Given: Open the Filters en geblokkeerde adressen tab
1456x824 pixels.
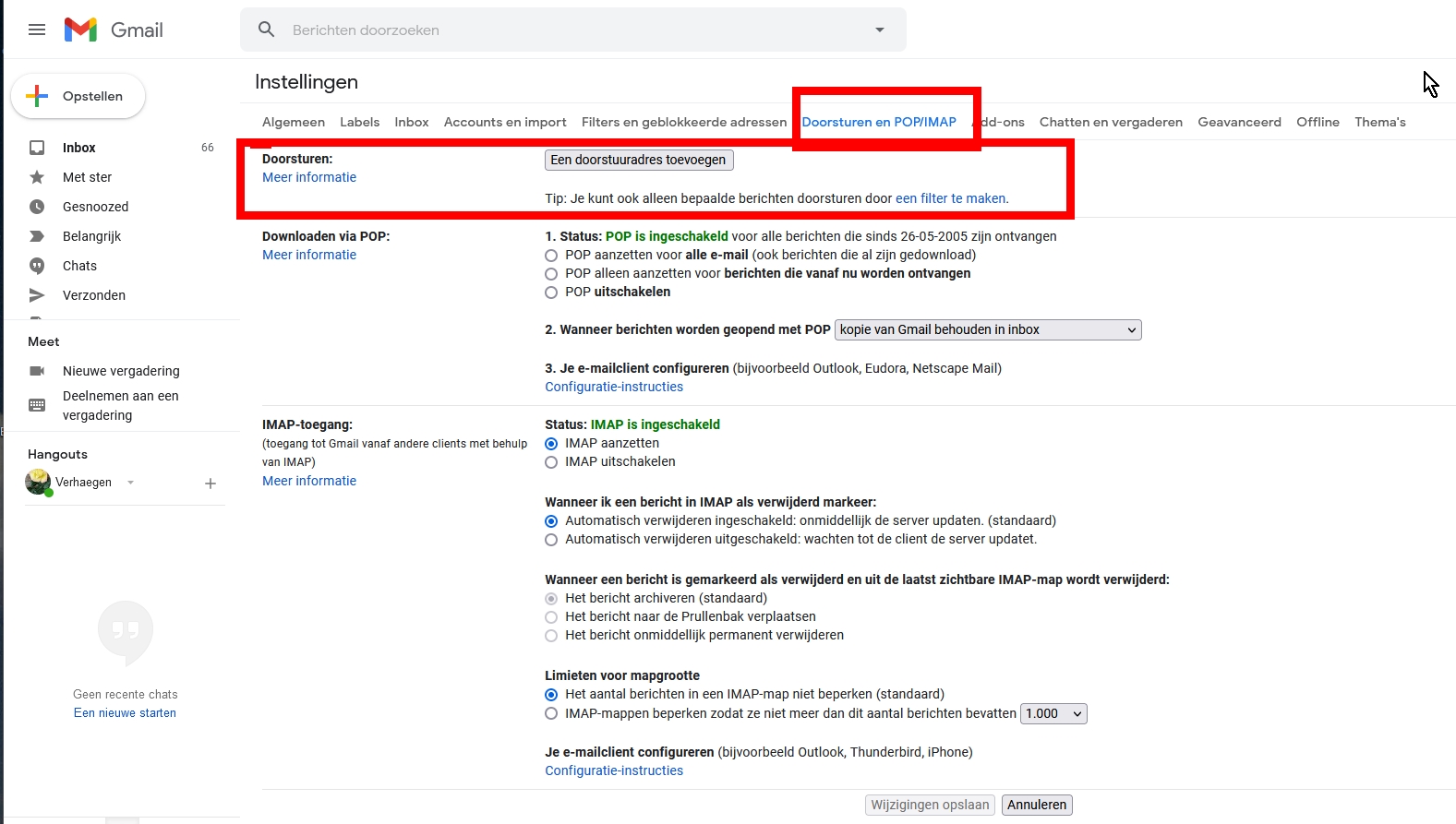Looking at the screenshot, I should pos(683,122).
